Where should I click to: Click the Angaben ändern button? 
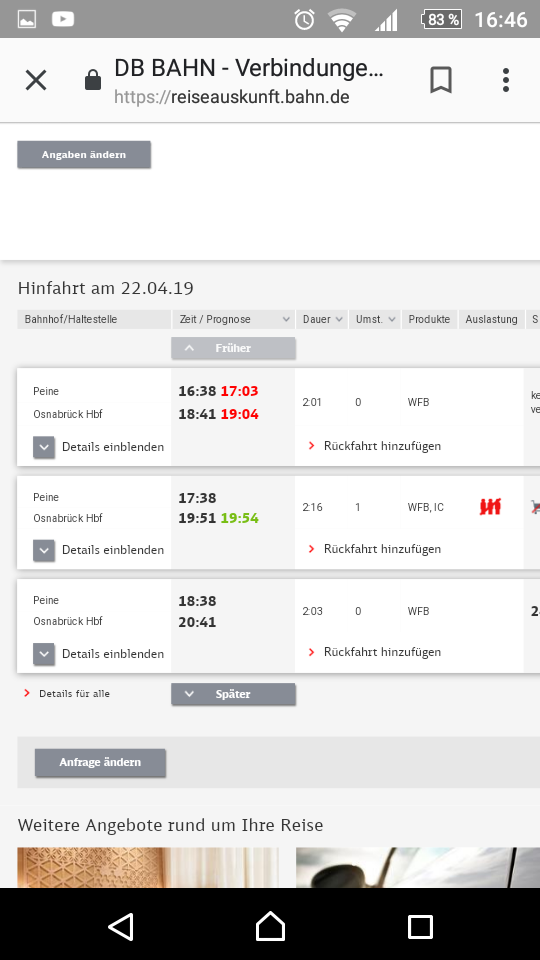(84, 154)
